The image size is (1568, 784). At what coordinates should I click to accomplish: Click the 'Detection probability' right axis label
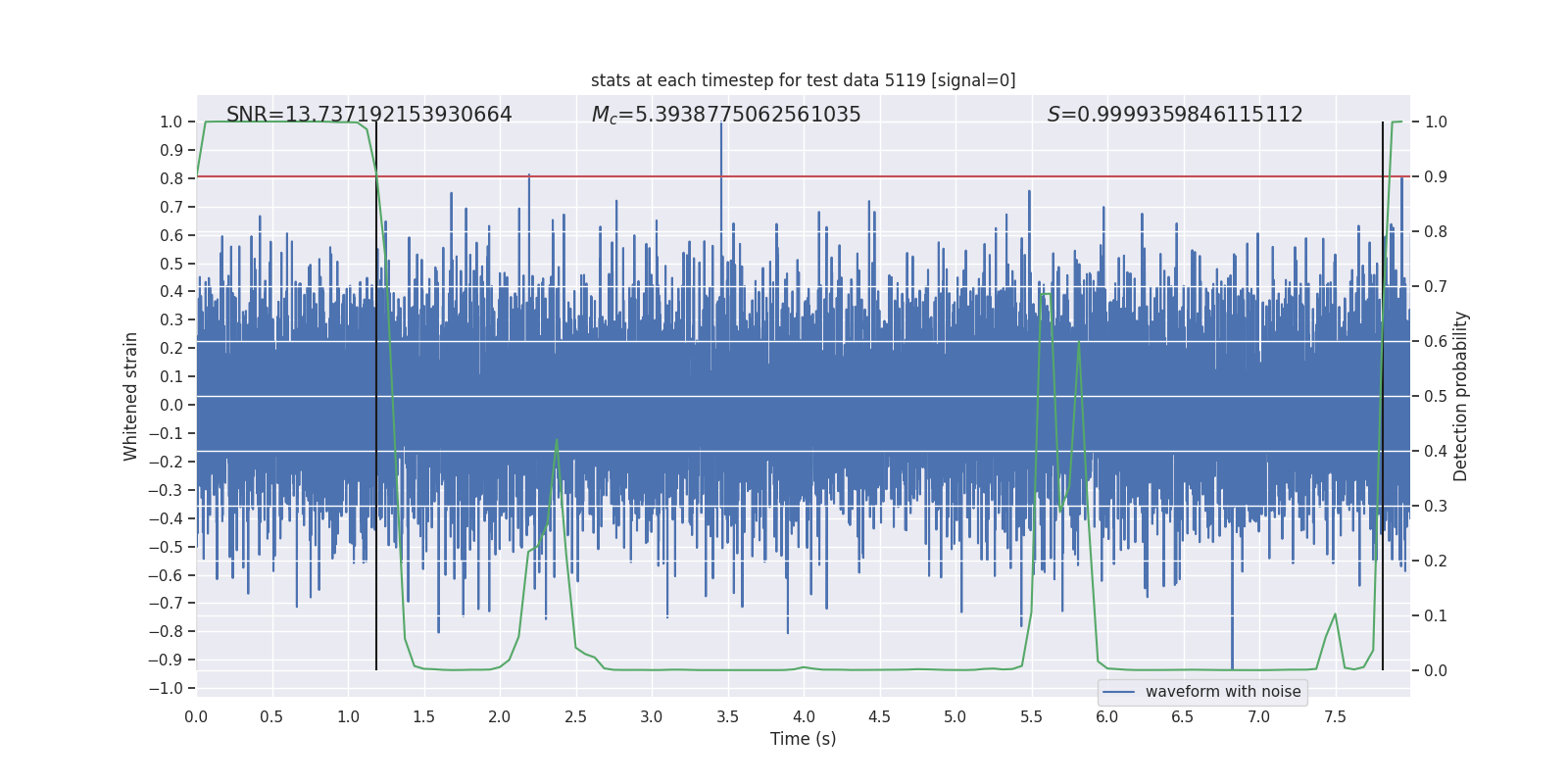1460,396
